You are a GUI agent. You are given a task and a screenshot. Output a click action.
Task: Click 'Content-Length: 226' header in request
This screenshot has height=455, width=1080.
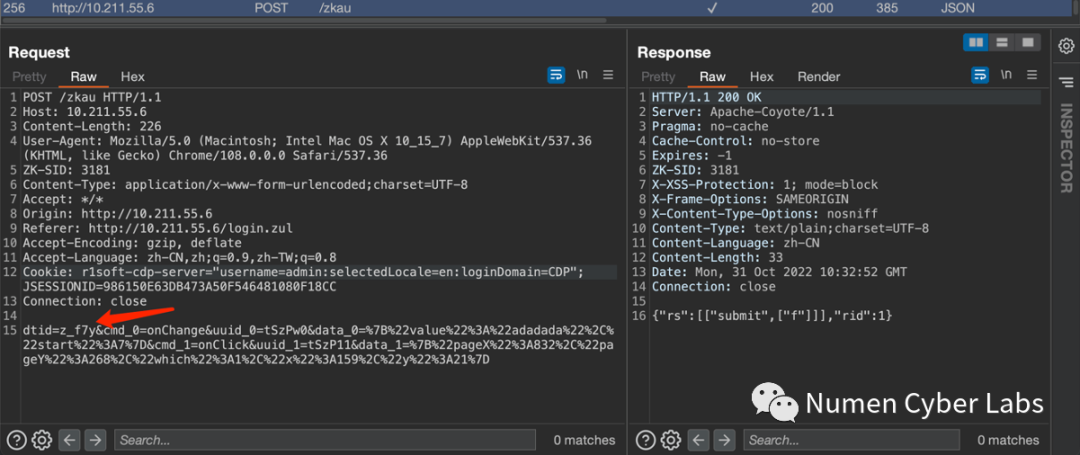[x=92, y=126]
